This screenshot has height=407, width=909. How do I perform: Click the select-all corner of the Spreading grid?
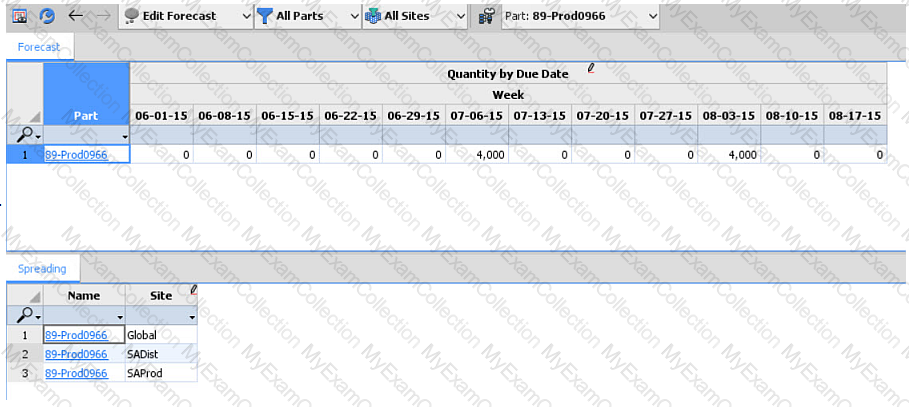[x=25, y=295]
